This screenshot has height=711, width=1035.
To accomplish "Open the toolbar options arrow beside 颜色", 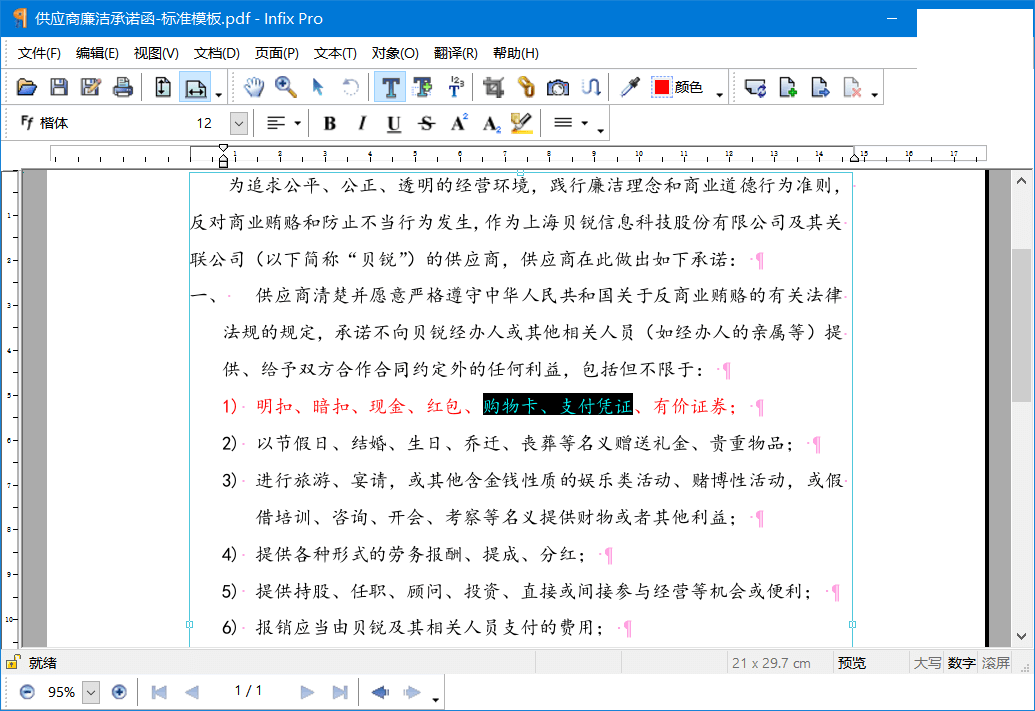I will 719,96.
